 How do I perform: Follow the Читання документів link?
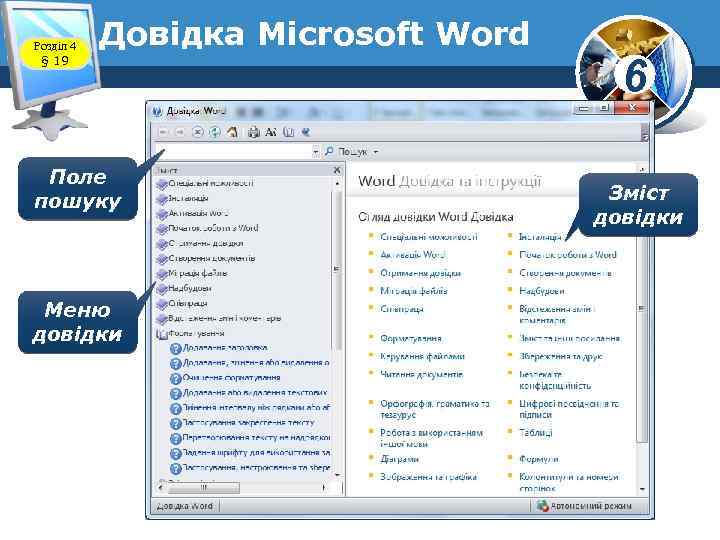coord(422,375)
